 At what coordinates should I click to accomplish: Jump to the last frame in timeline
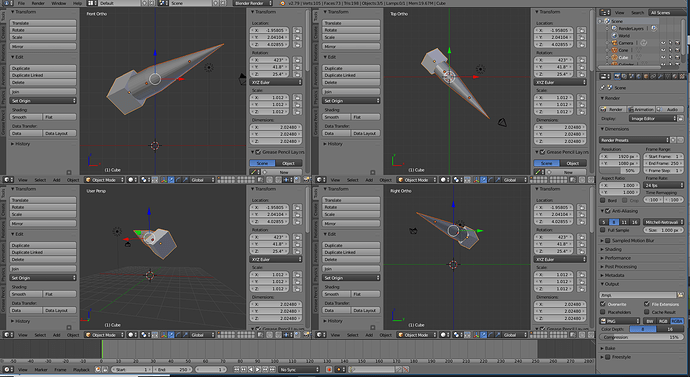(x=272, y=370)
